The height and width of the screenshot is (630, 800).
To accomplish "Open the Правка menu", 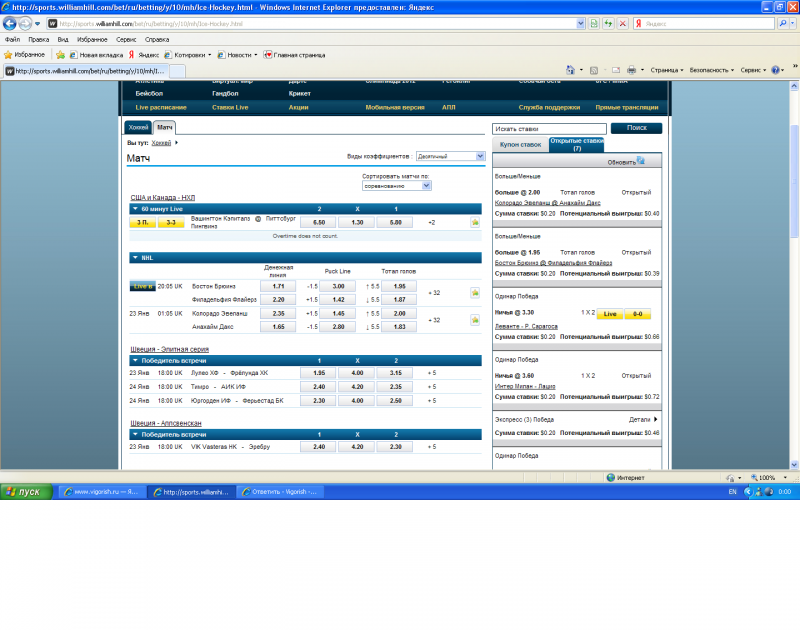I will click(39, 39).
